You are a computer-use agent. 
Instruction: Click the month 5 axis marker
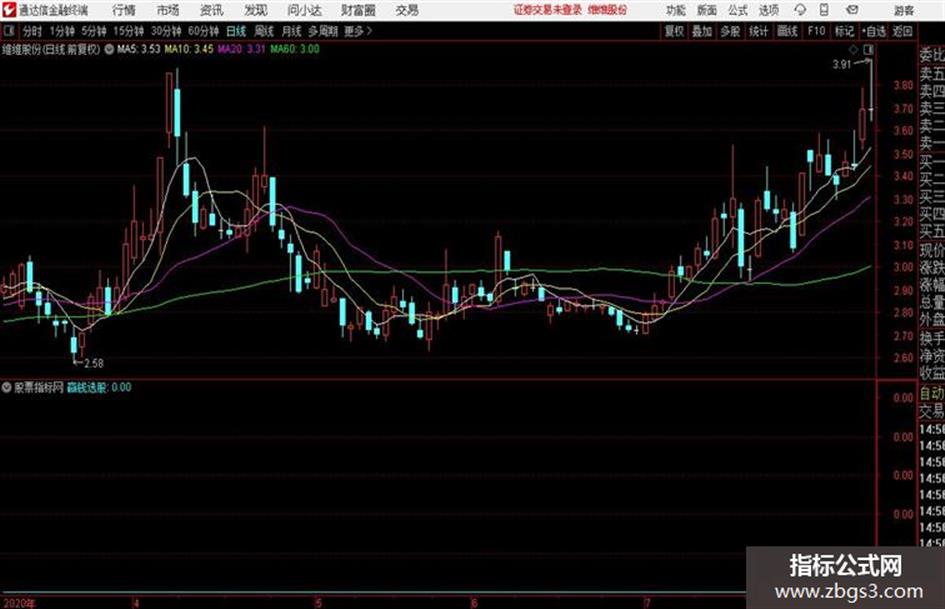318,603
